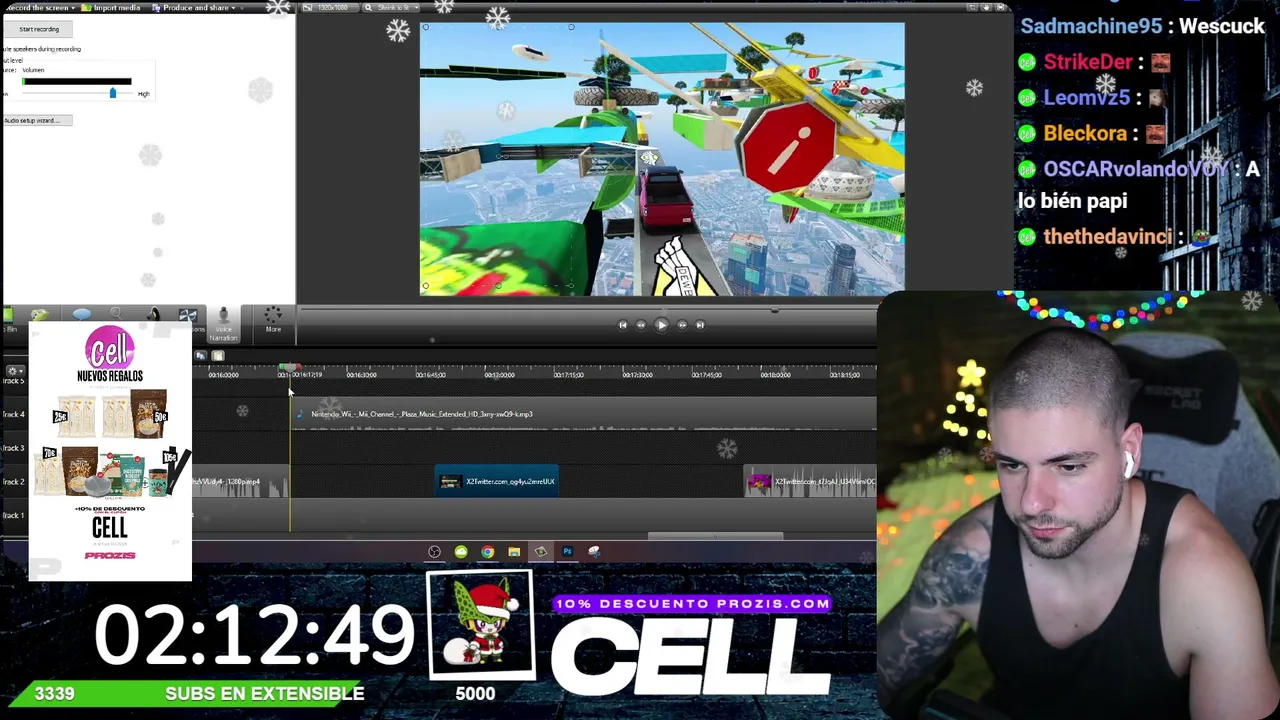Click the Produce and share film icon
1280x720 pixels.
click(x=157, y=8)
